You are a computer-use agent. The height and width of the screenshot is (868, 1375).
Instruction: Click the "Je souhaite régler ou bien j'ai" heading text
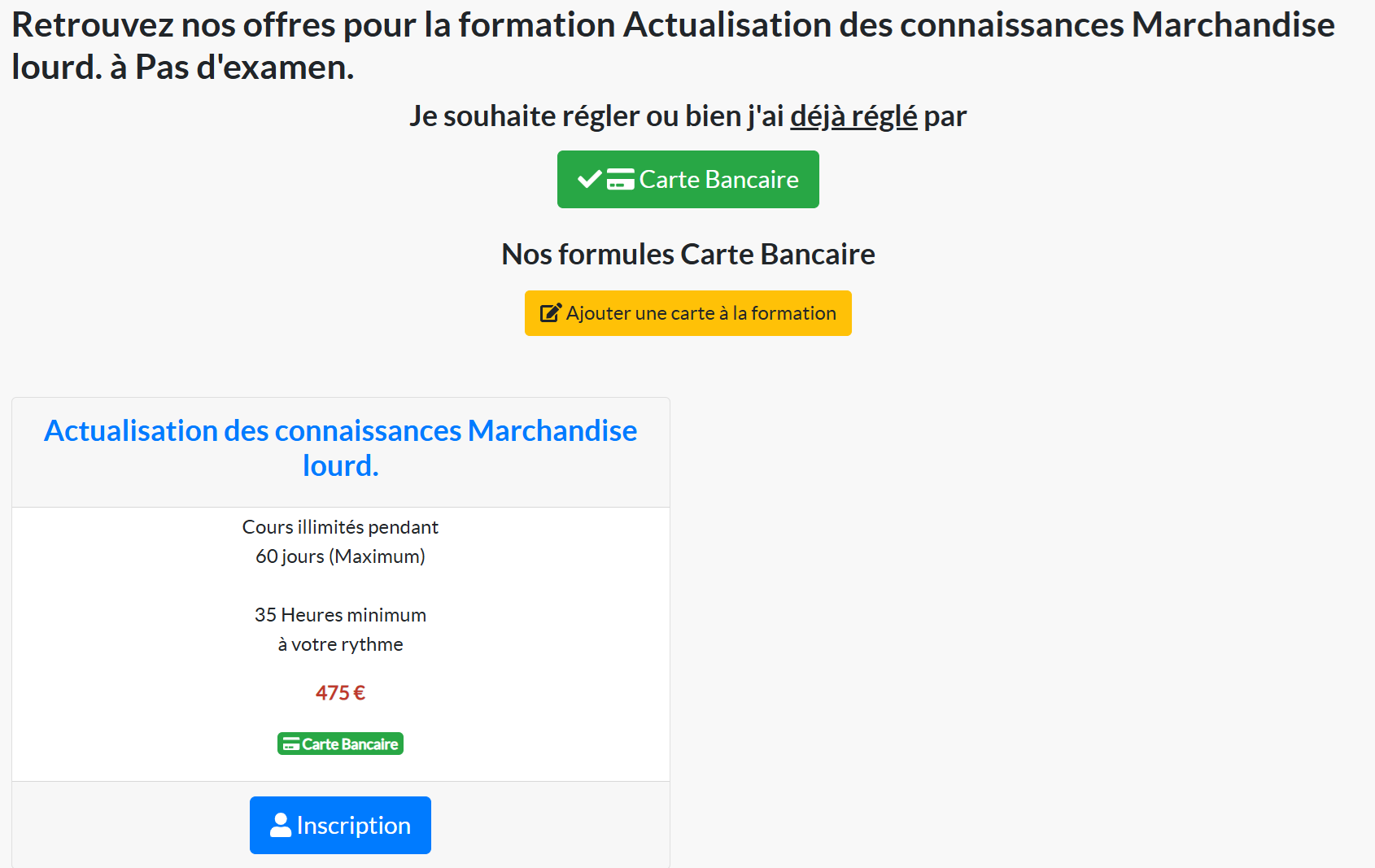coord(596,116)
